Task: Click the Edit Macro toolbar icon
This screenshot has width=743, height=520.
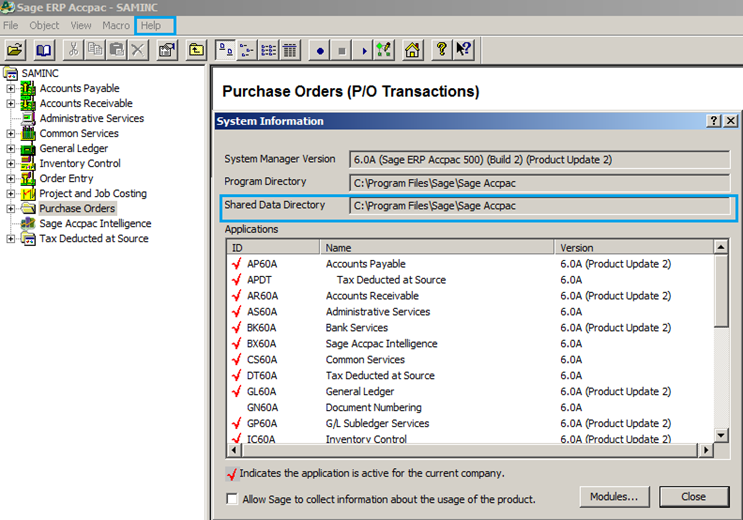Action: [x=384, y=49]
